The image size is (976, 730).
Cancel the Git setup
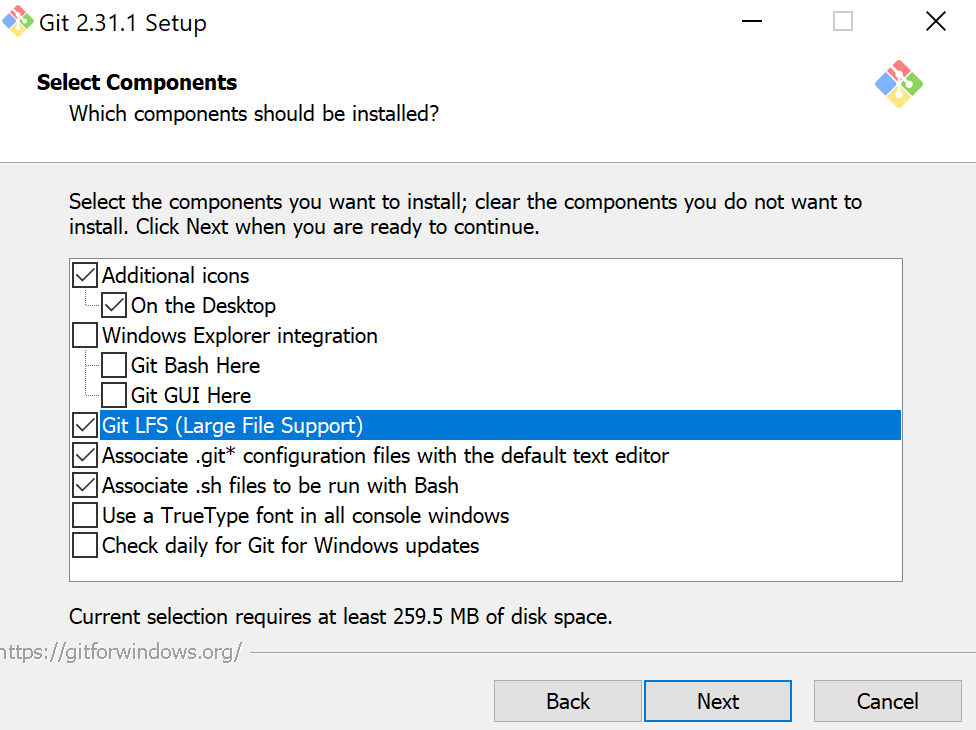[x=888, y=701]
